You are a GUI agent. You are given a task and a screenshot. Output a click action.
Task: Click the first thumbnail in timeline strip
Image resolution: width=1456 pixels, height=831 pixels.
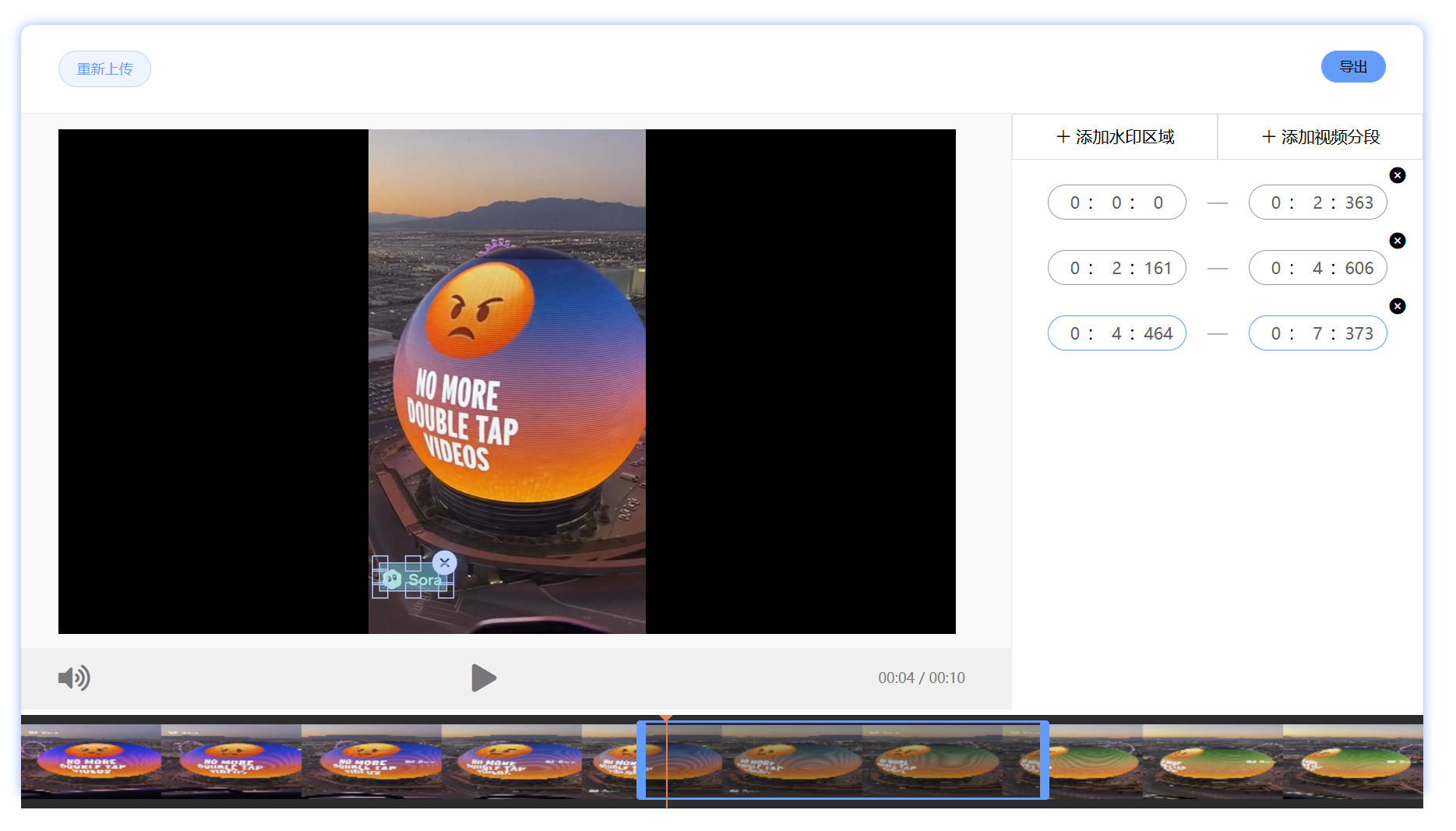[x=91, y=761]
